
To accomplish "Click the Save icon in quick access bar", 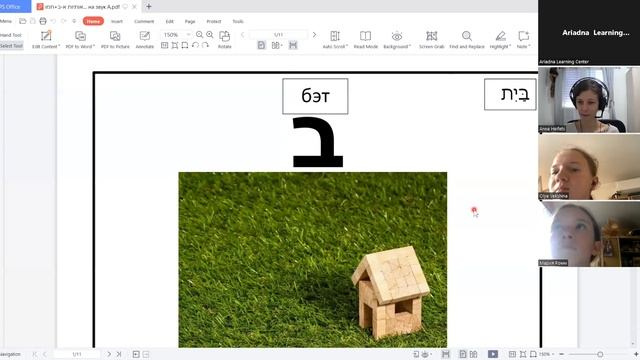I will point(33,21).
